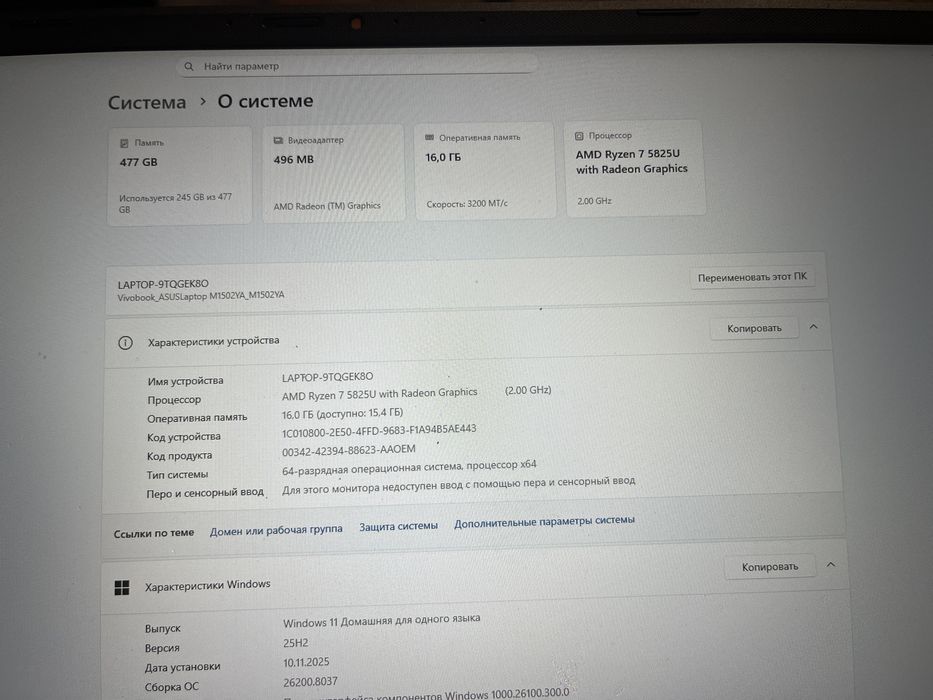Image resolution: width=933 pixels, height=700 pixels.
Task: Collapse 'Характеристики устройства' section chevron
Action: tap(813, 327)
